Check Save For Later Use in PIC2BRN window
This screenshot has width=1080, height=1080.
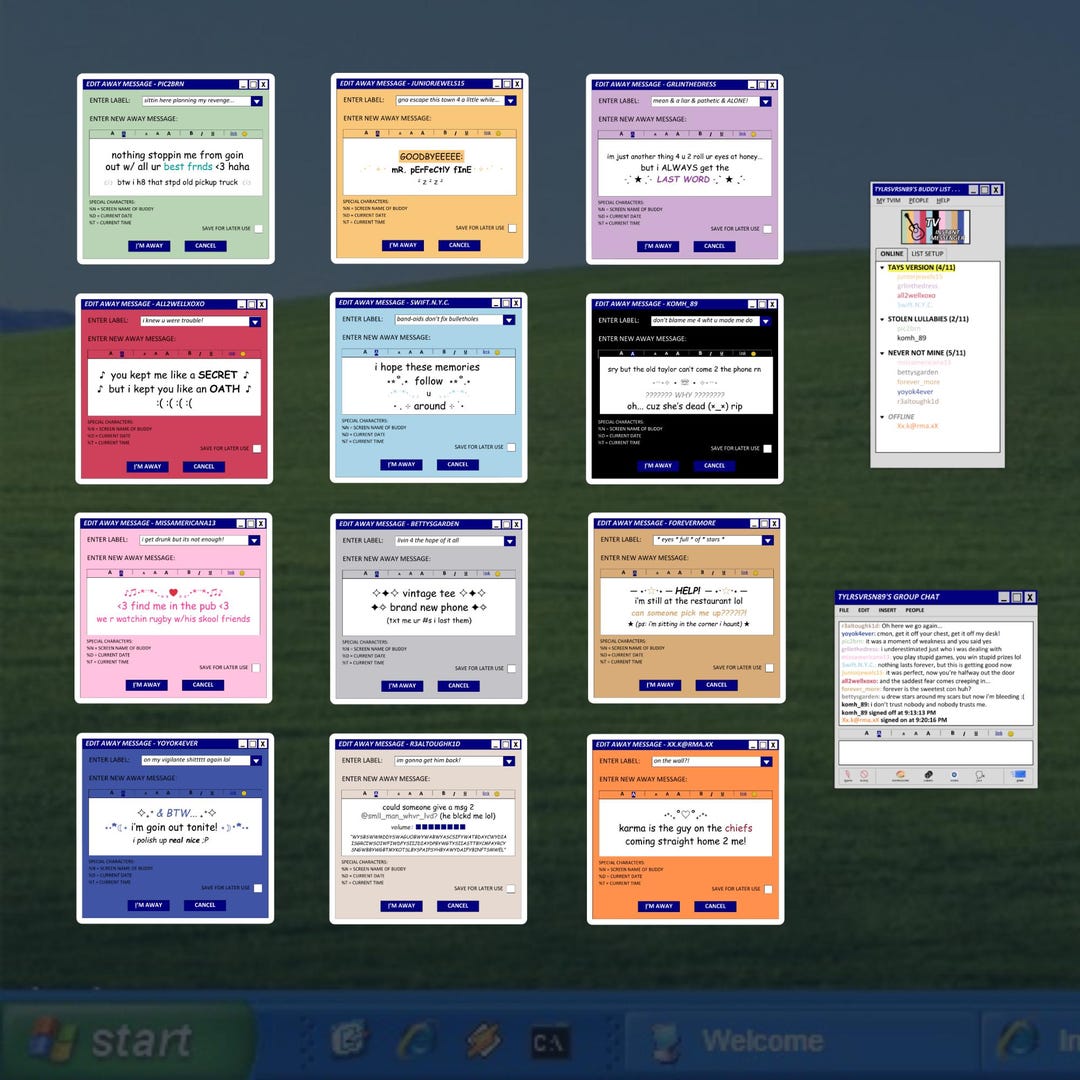click(258, 229)
